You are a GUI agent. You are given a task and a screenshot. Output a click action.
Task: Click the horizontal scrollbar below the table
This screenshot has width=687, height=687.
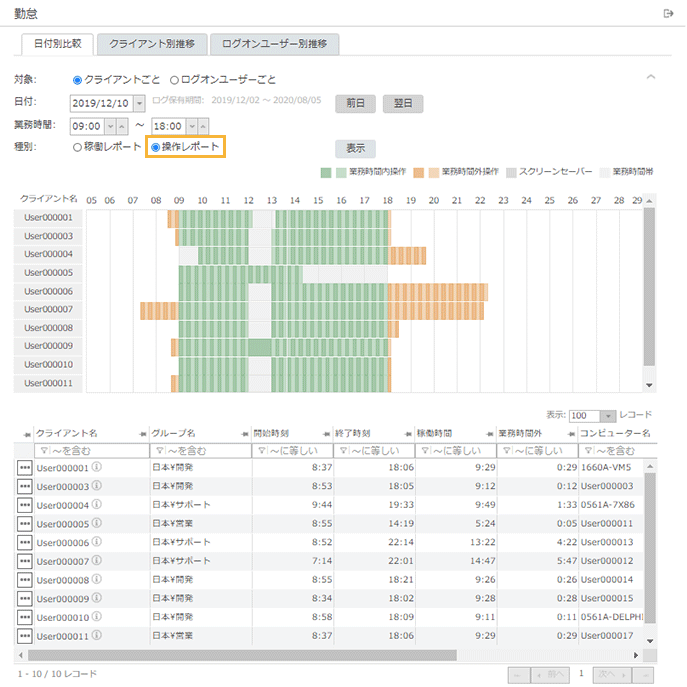tap(240, 655)
